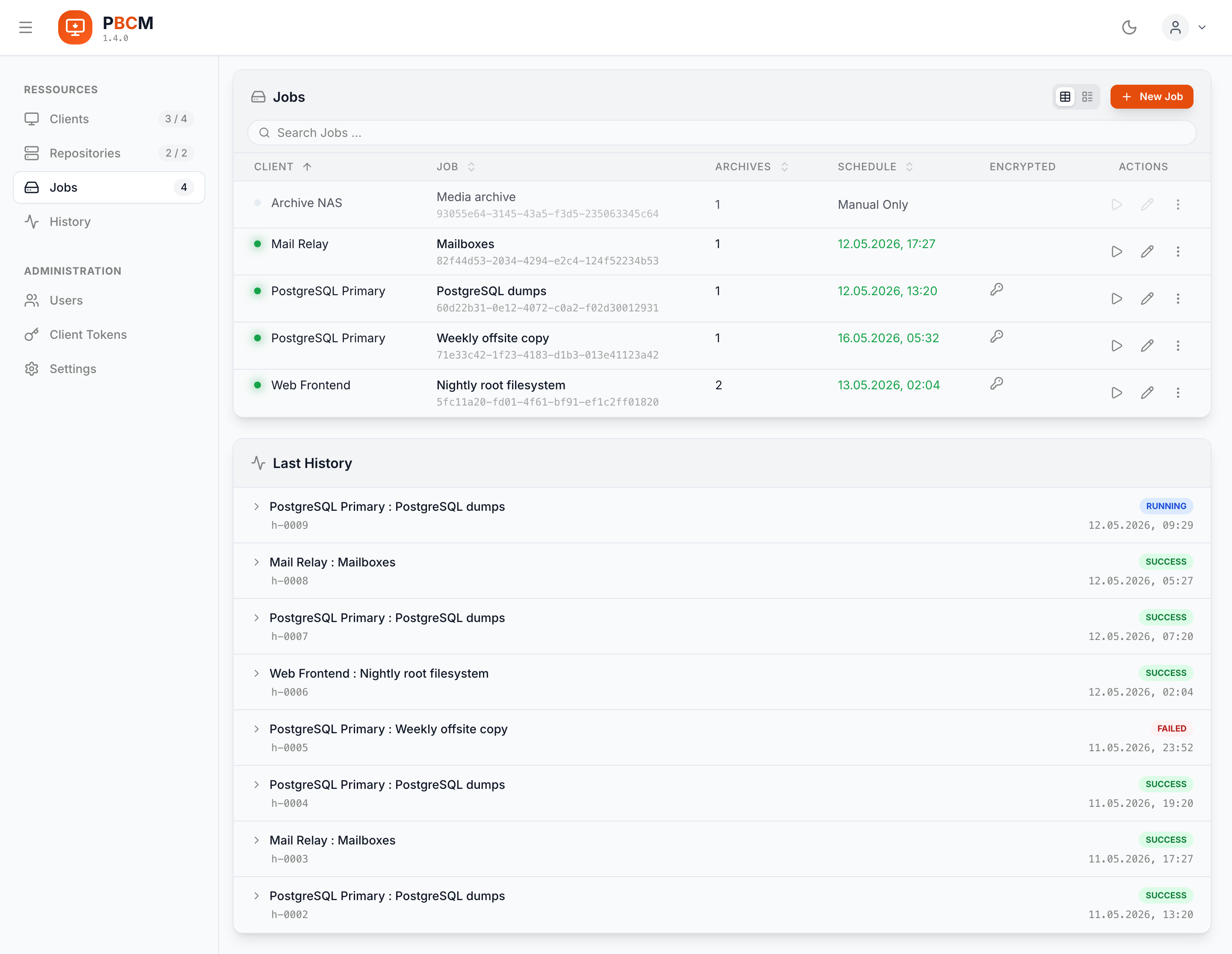Select the Jobs sidebar item
Screen dimensions: 1232x954
(109, 187)
